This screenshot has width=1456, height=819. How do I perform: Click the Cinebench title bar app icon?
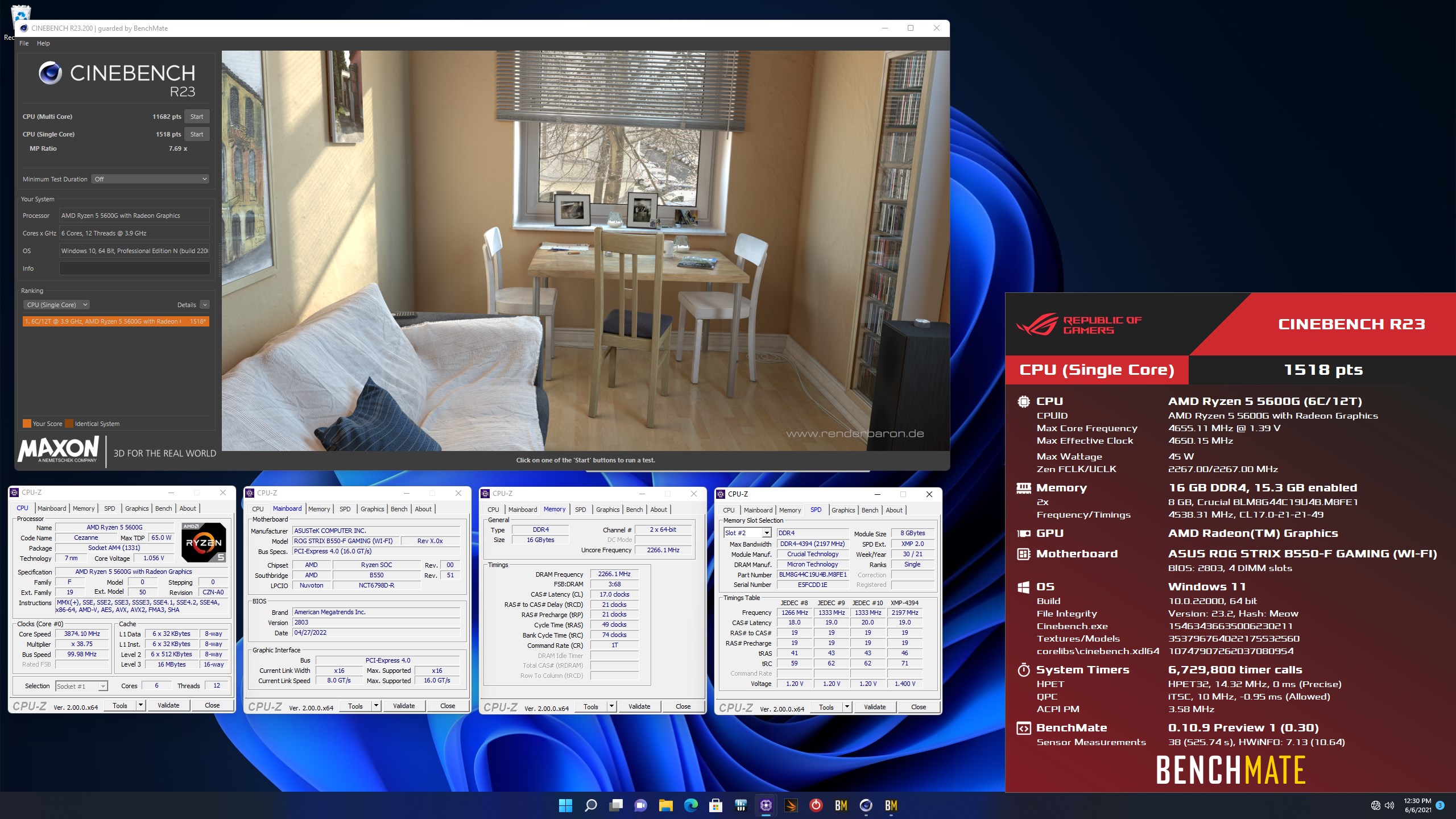pyautogui.click(x=24, y=28)
